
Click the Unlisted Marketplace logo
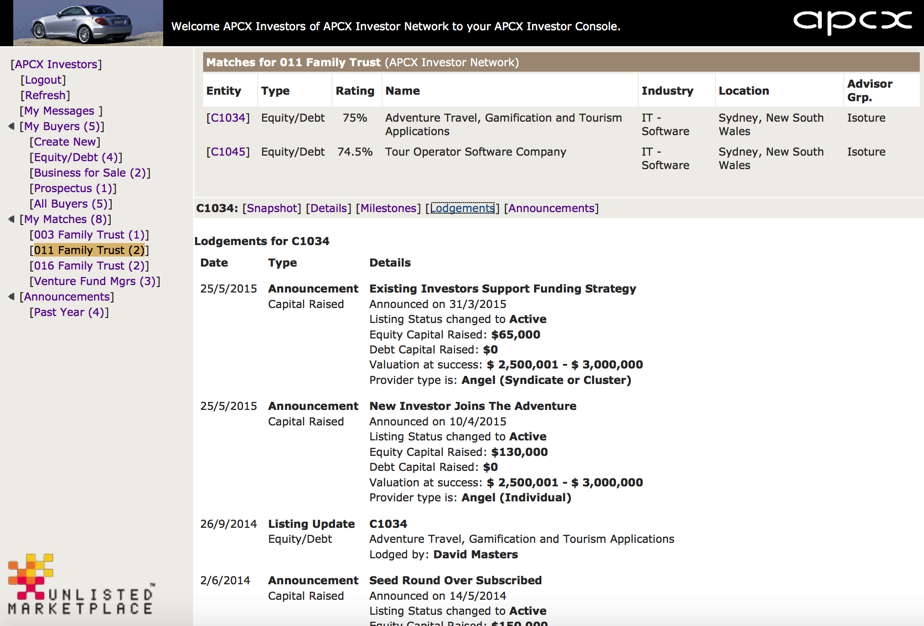tap(80, 585)
